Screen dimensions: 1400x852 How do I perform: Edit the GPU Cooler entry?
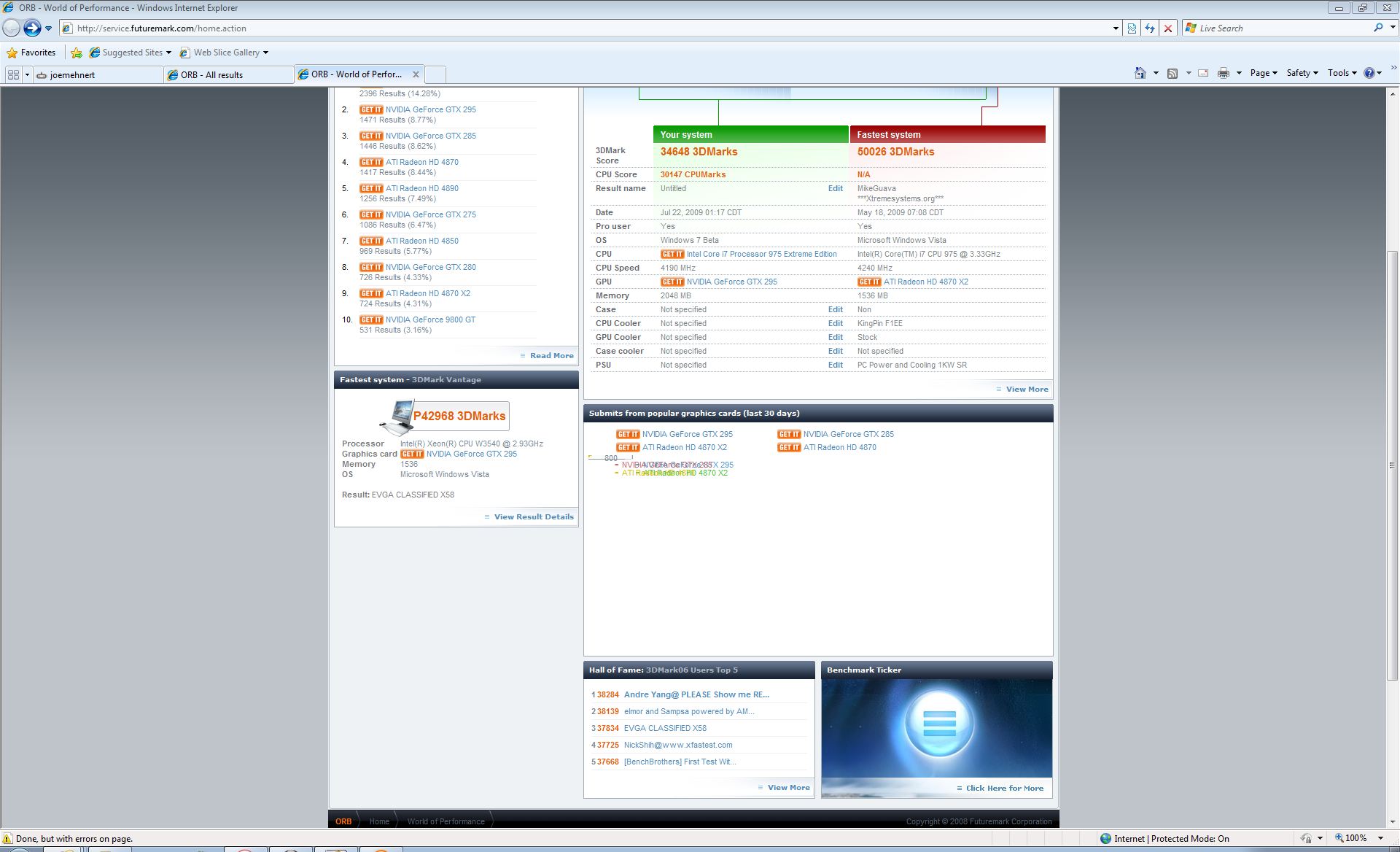pos(836,337)
